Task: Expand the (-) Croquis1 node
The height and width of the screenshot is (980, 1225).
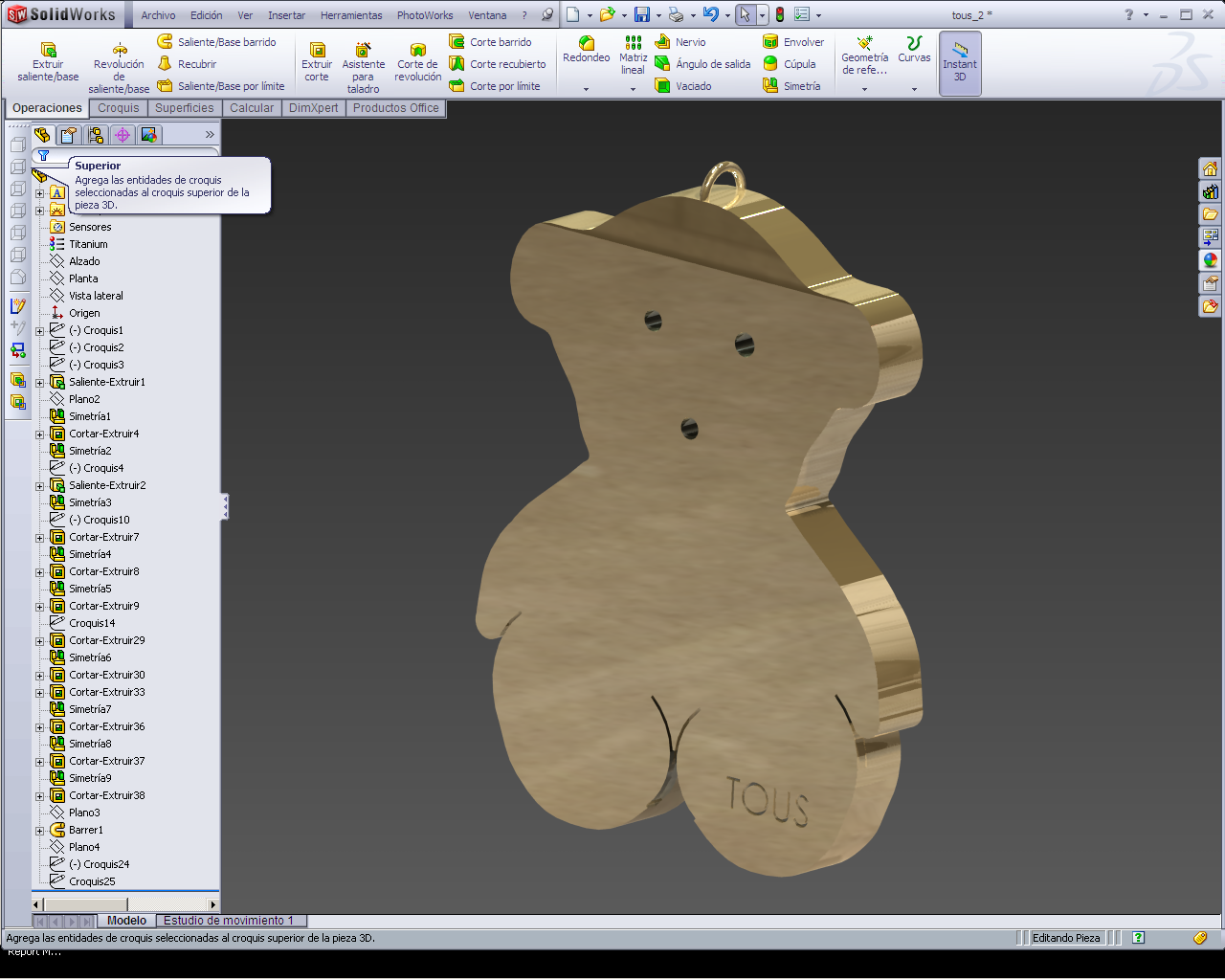Action: pos(40,331)
